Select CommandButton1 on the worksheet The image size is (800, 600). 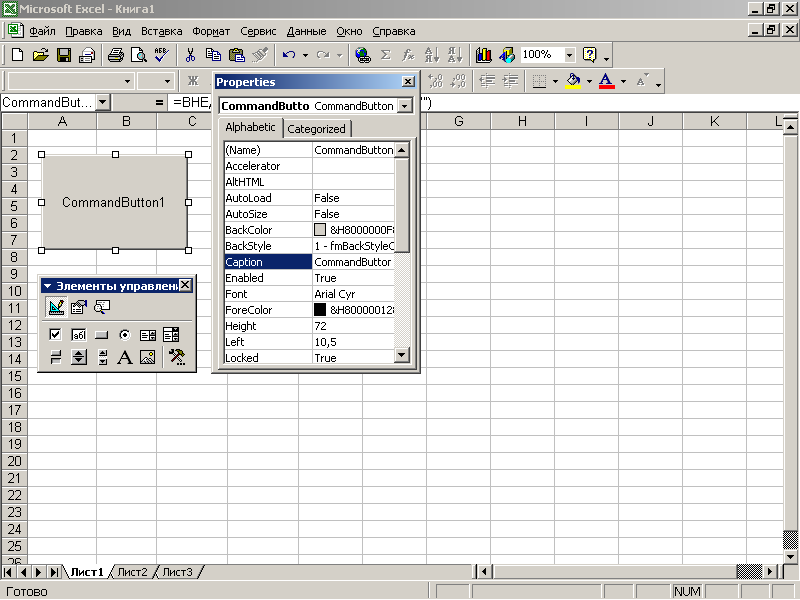pyautogui.click(x=115, y=202)
